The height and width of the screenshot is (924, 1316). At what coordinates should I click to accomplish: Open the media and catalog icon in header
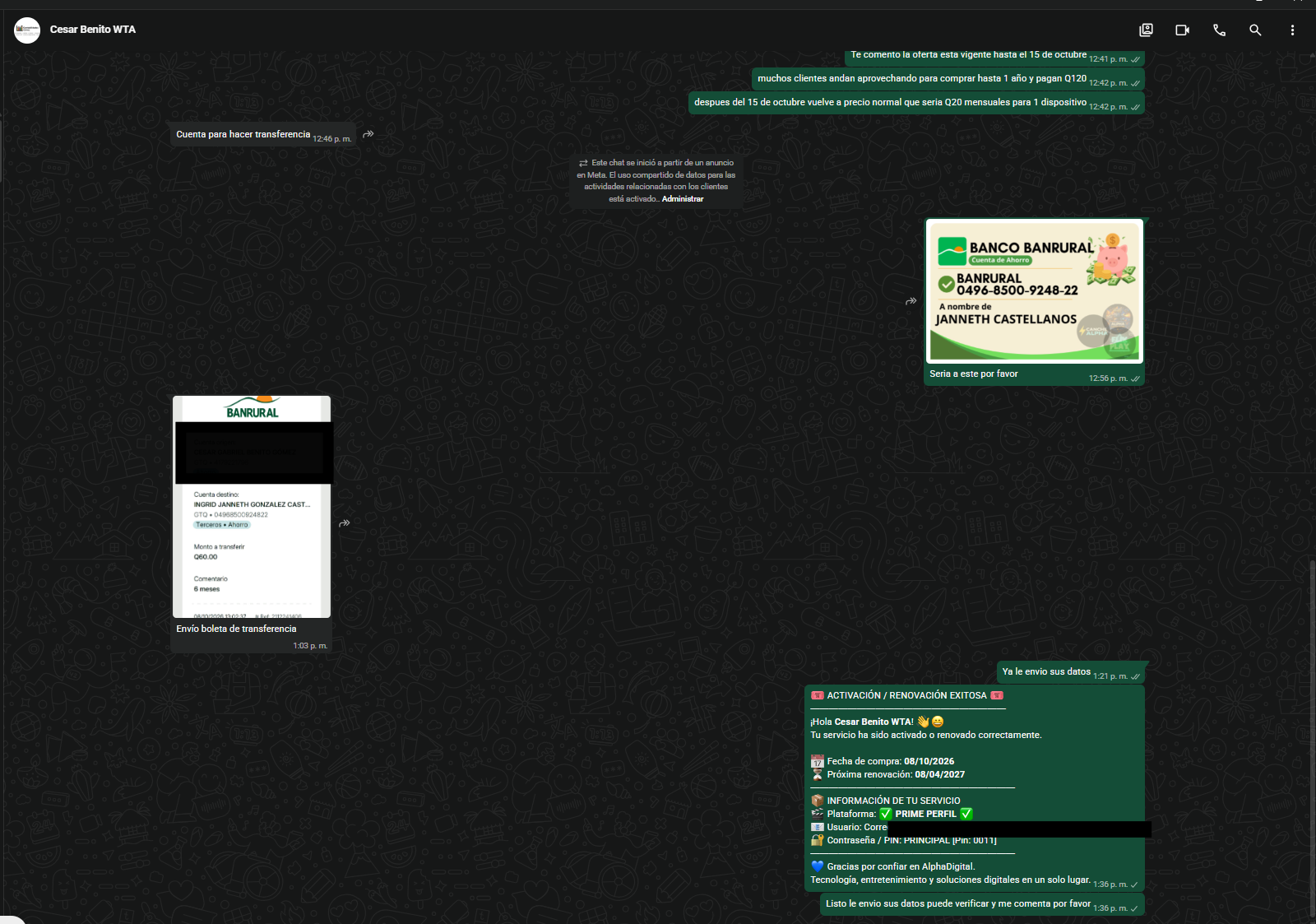tap(1146, 30)
